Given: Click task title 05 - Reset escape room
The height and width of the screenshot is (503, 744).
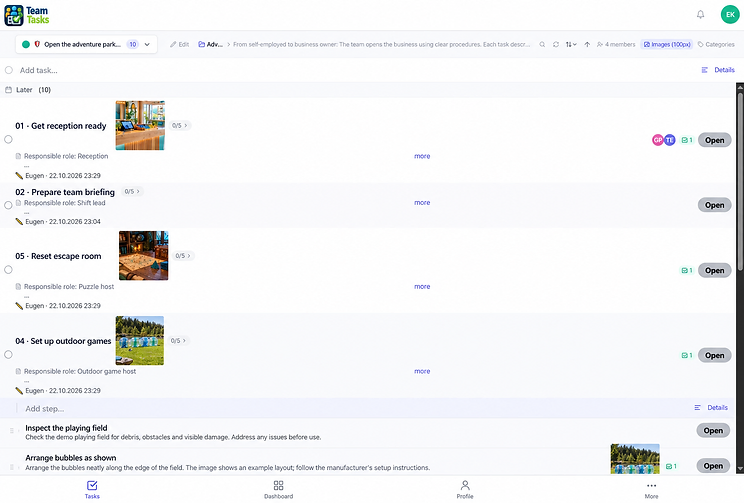Looking at the screenshot, I should pos(58,256).
